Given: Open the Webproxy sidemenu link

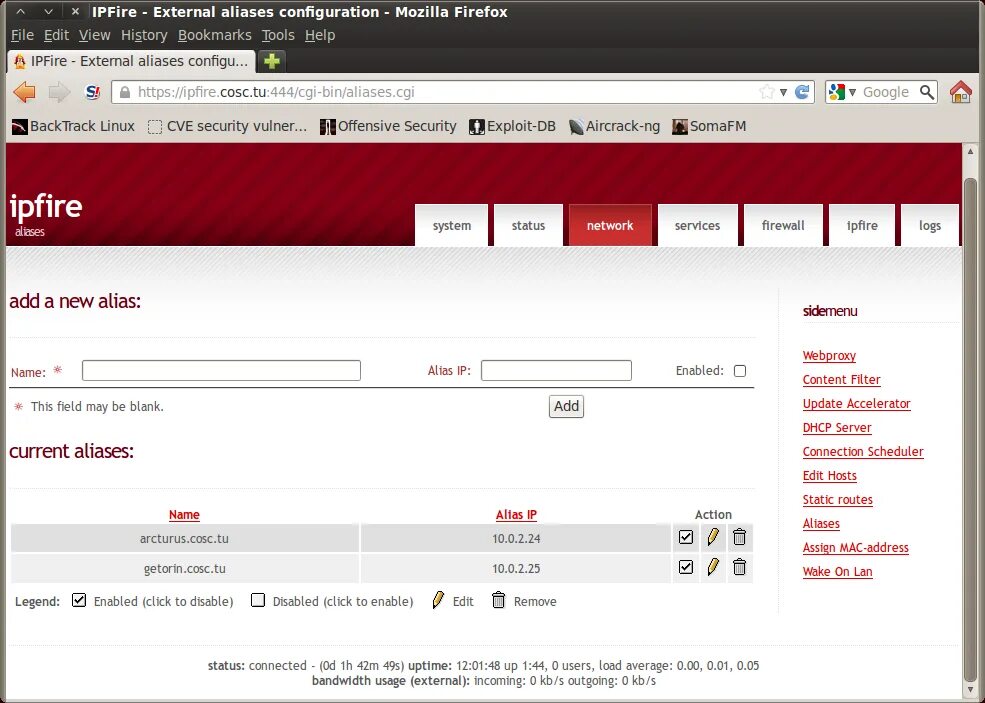Looking at the screenshot, I should click(x=829, y=356).
